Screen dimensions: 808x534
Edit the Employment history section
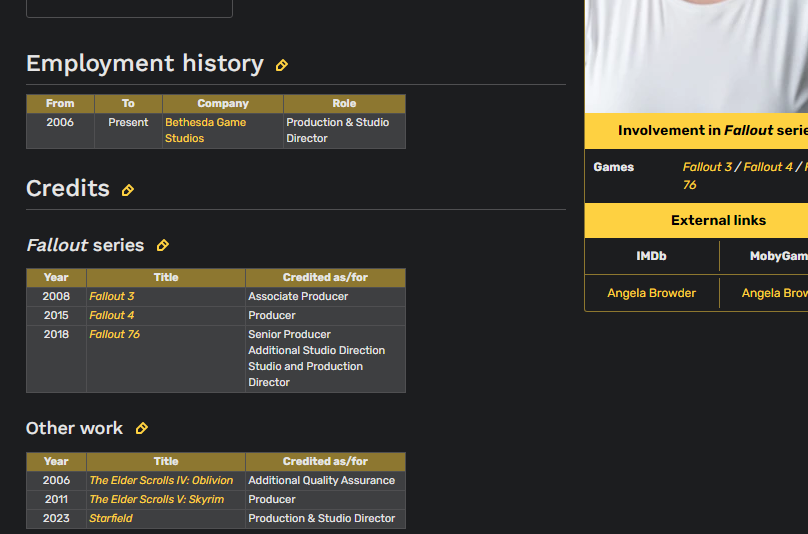(x=281, y=65)
